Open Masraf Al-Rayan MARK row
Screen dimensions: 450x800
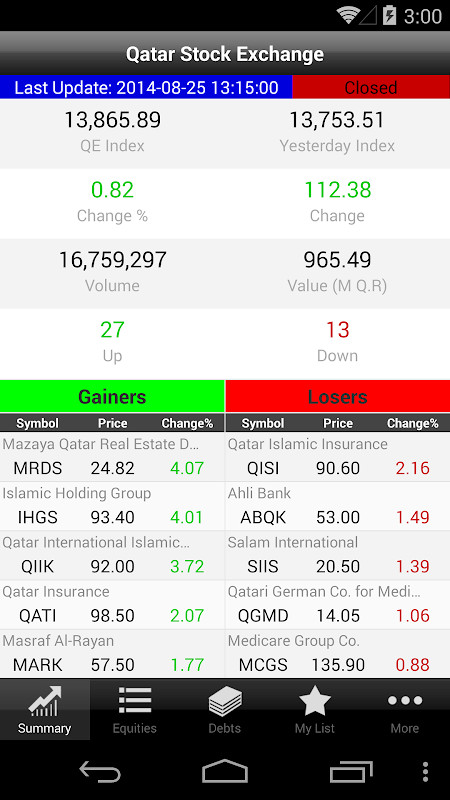point(112,654)
